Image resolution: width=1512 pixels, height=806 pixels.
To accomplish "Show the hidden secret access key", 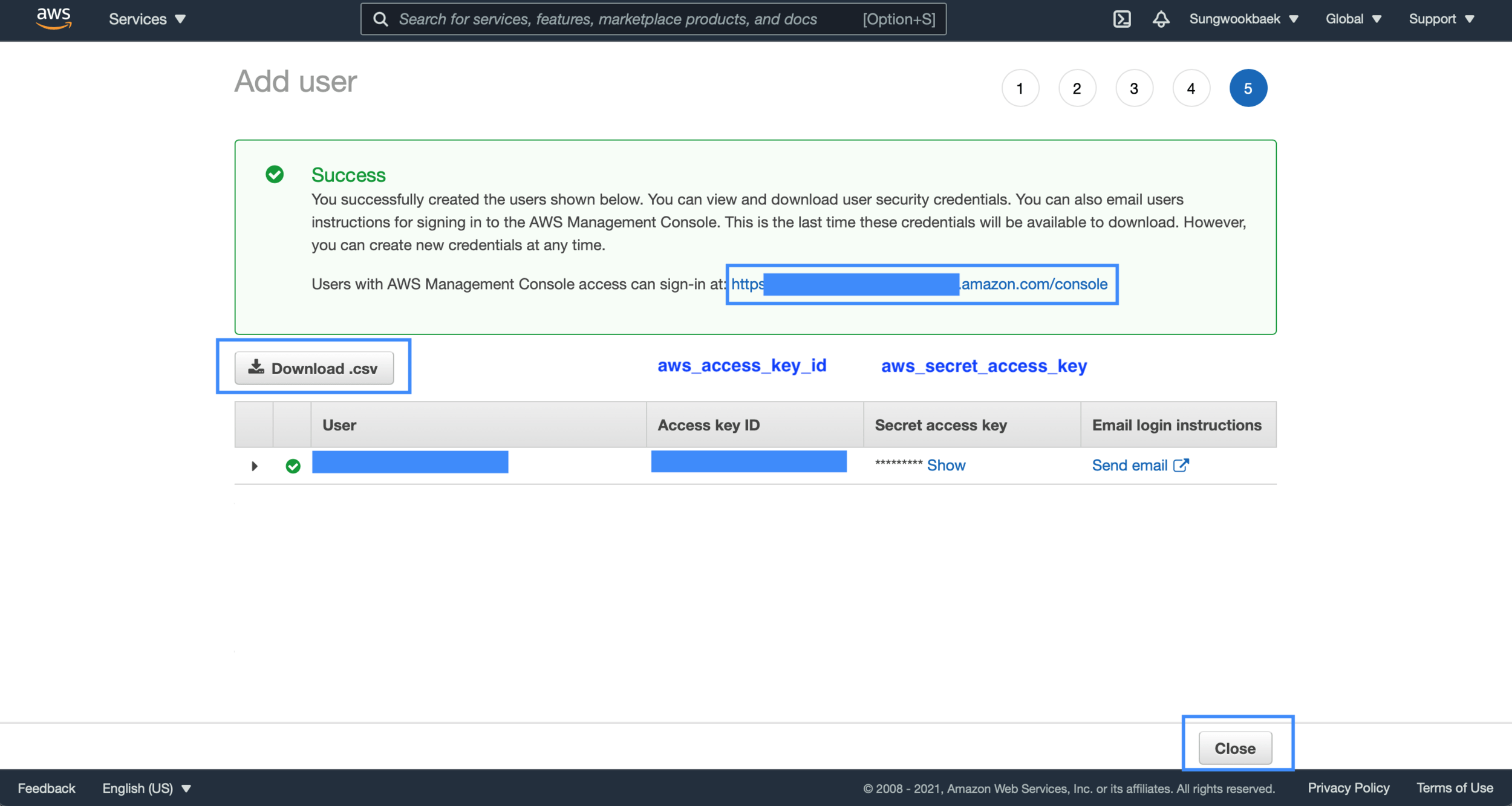I will pyautogui.click(x=946, y=465).
